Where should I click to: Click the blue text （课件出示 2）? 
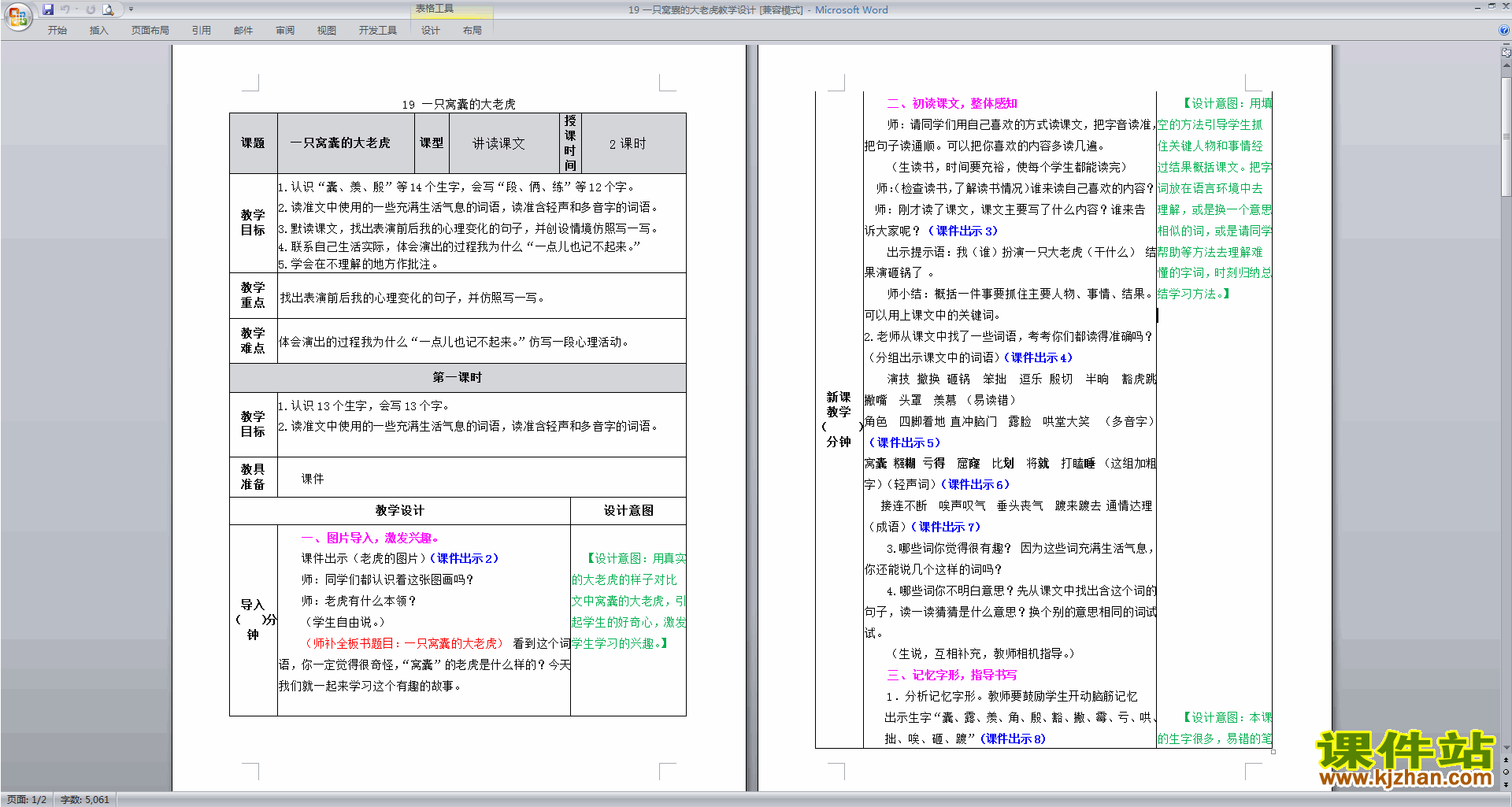[x=464, y=558]
